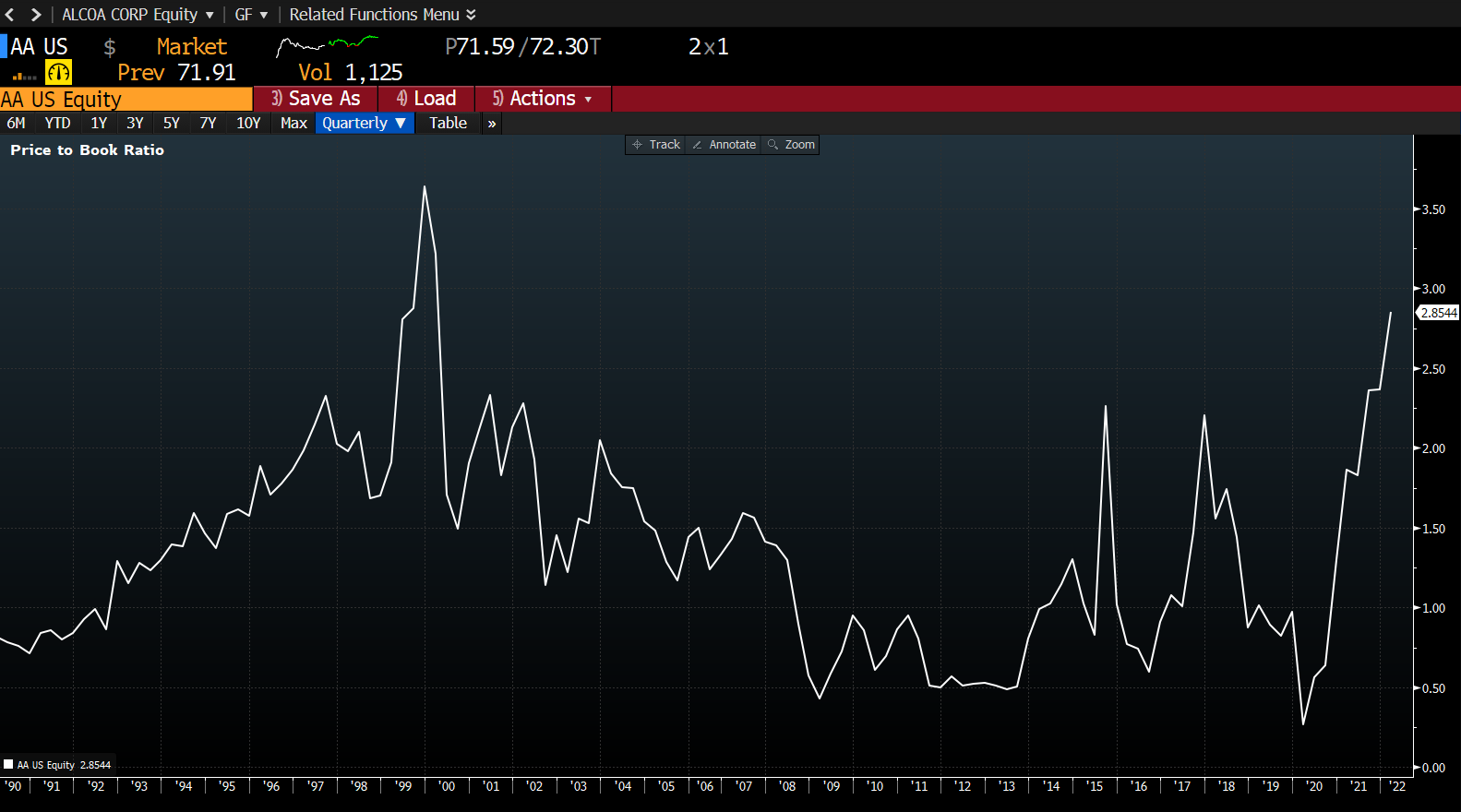The image size is (1461, 812).
Task: Click the Save As button
Action: click(316, 99)
